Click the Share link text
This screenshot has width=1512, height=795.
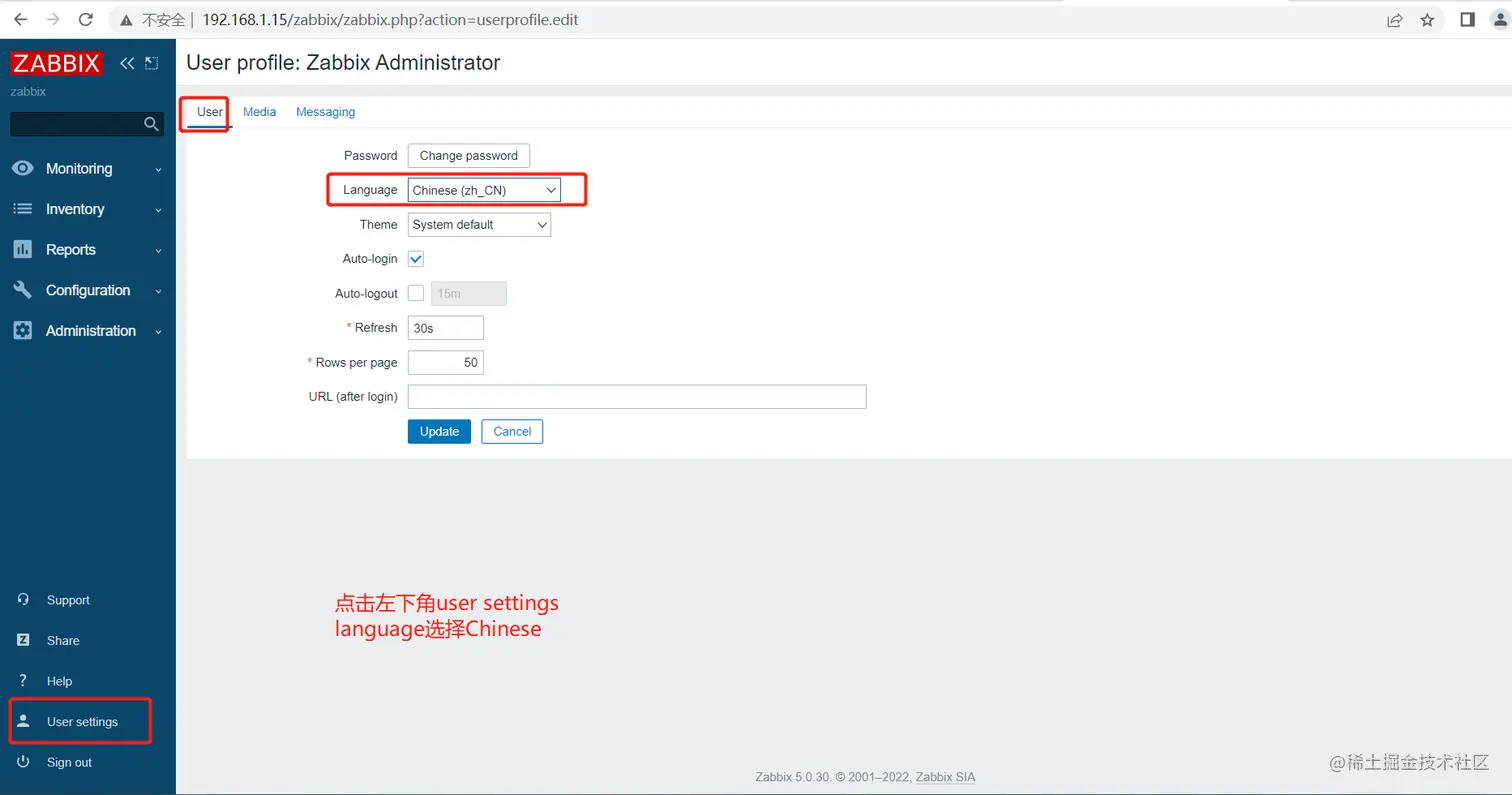tap(63, 640)
